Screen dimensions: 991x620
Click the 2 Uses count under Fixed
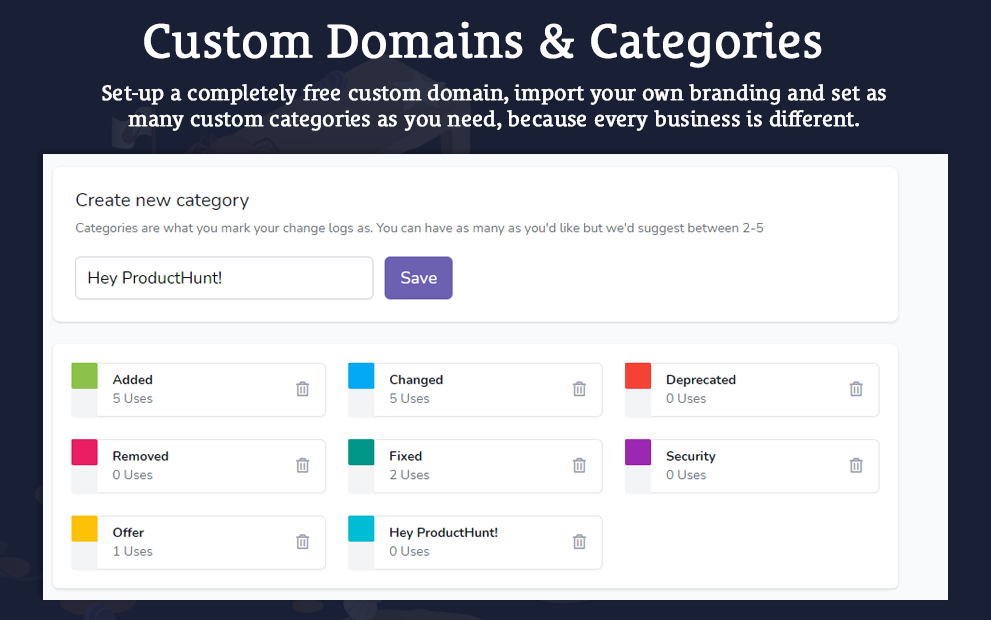tap(410, 475)
